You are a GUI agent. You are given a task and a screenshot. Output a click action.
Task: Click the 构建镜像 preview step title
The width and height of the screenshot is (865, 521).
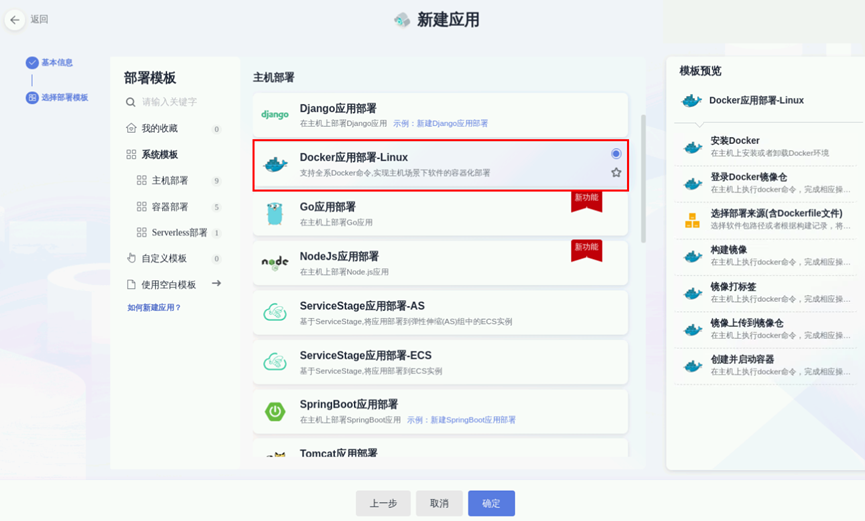pyautogui.click(x=728, y=250)
